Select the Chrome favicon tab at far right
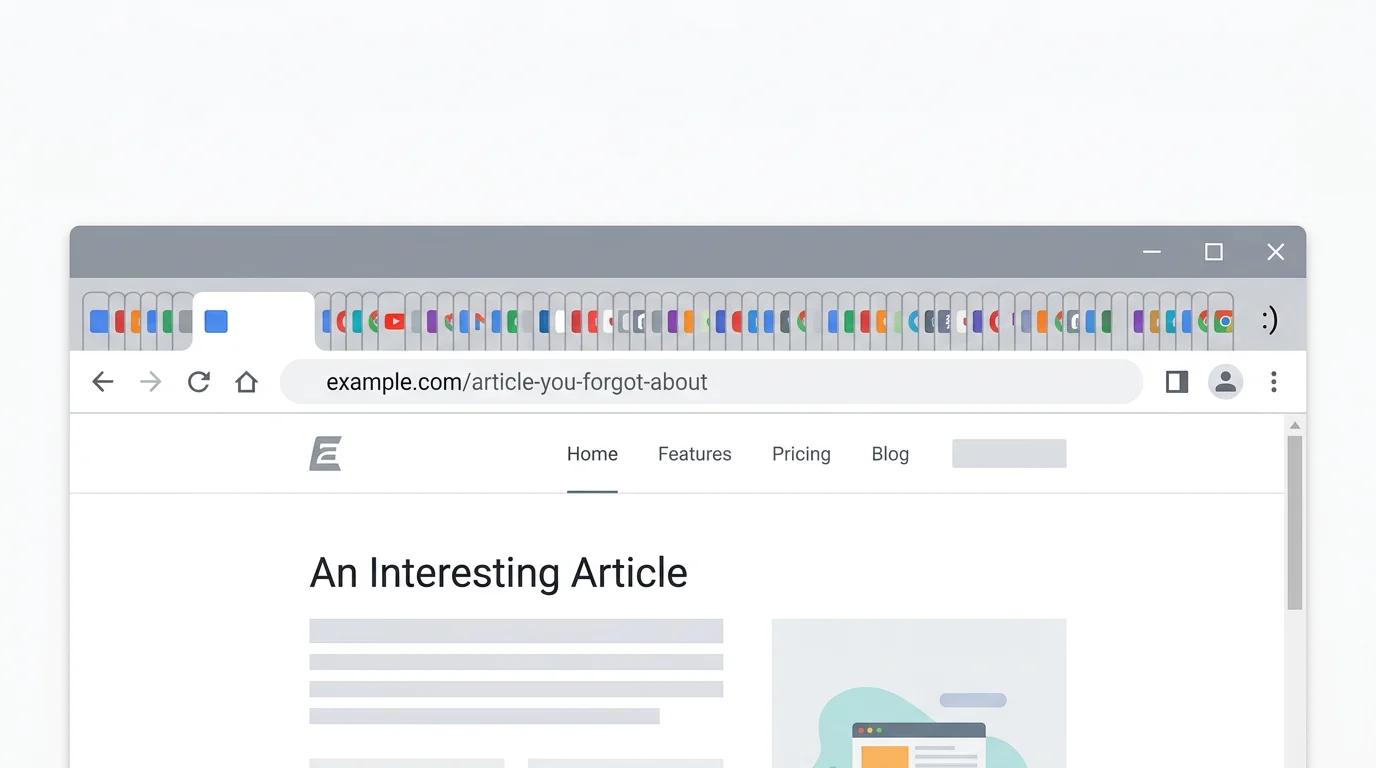 [1222, 320]
